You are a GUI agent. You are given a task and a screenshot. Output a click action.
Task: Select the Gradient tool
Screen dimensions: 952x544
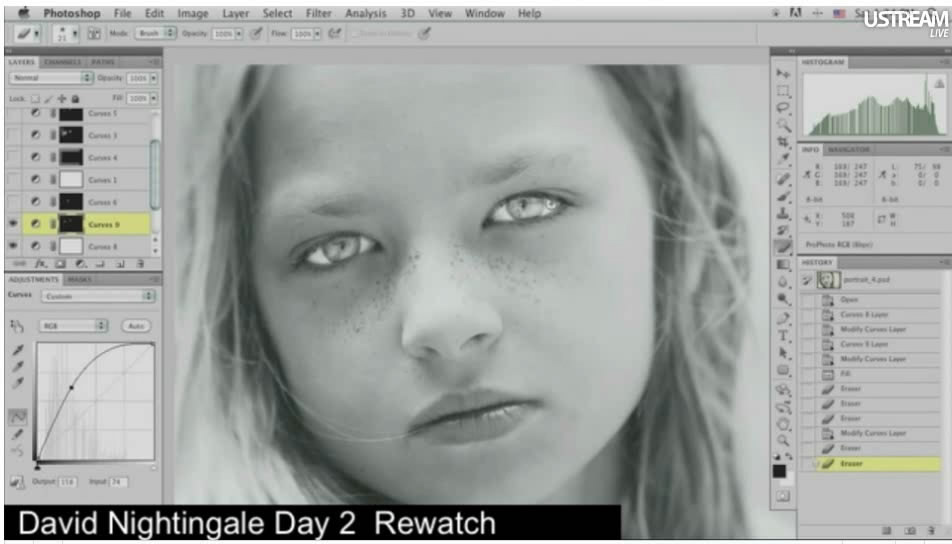click(x=783, y=264)
